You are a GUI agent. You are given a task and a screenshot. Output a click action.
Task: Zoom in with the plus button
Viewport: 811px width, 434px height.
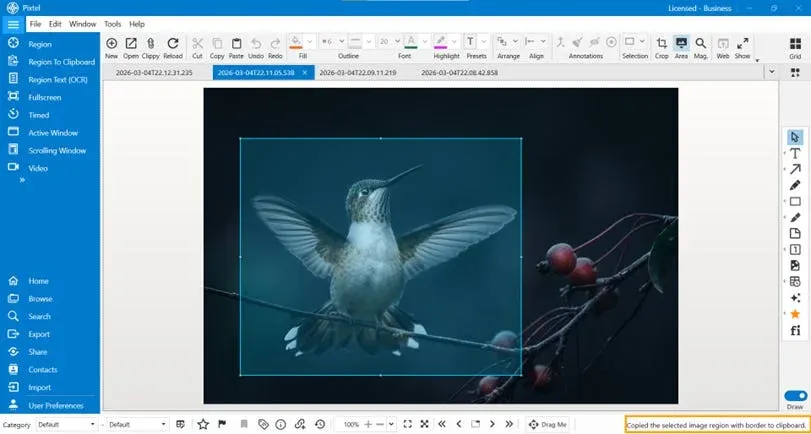click(x=368, y=424)
